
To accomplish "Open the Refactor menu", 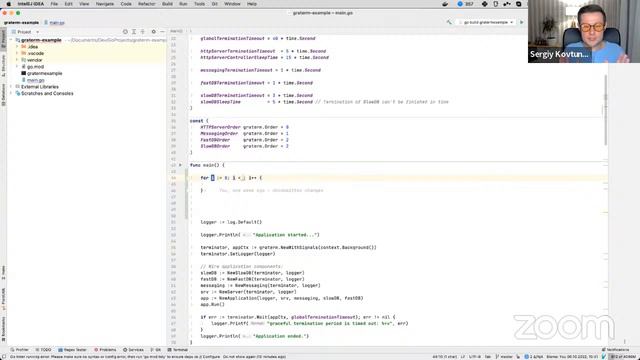I will [146, 4].
